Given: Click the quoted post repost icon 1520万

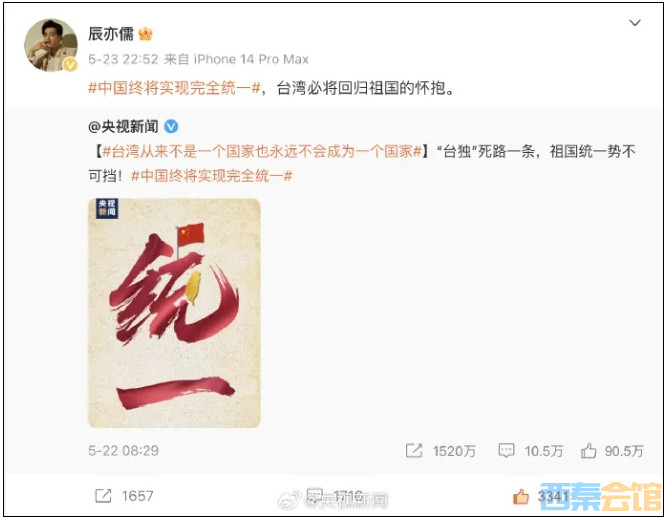Looking at the screenshot, I should [414, 451].
